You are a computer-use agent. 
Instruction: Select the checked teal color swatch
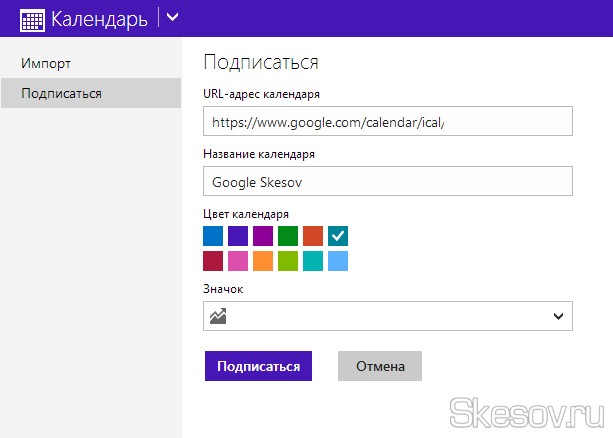[338, 236]
